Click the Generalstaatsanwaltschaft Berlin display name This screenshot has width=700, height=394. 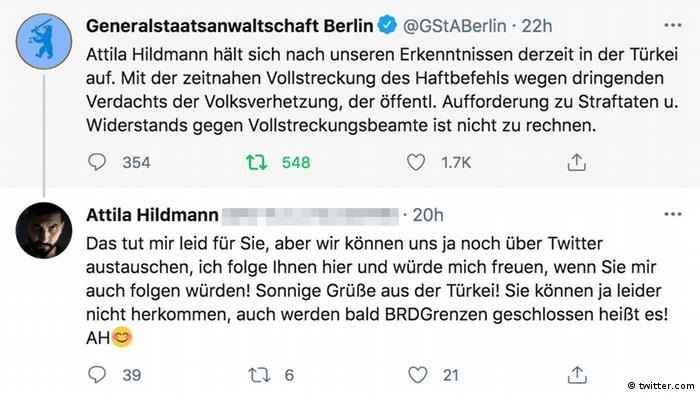click(x=229, y=26)
